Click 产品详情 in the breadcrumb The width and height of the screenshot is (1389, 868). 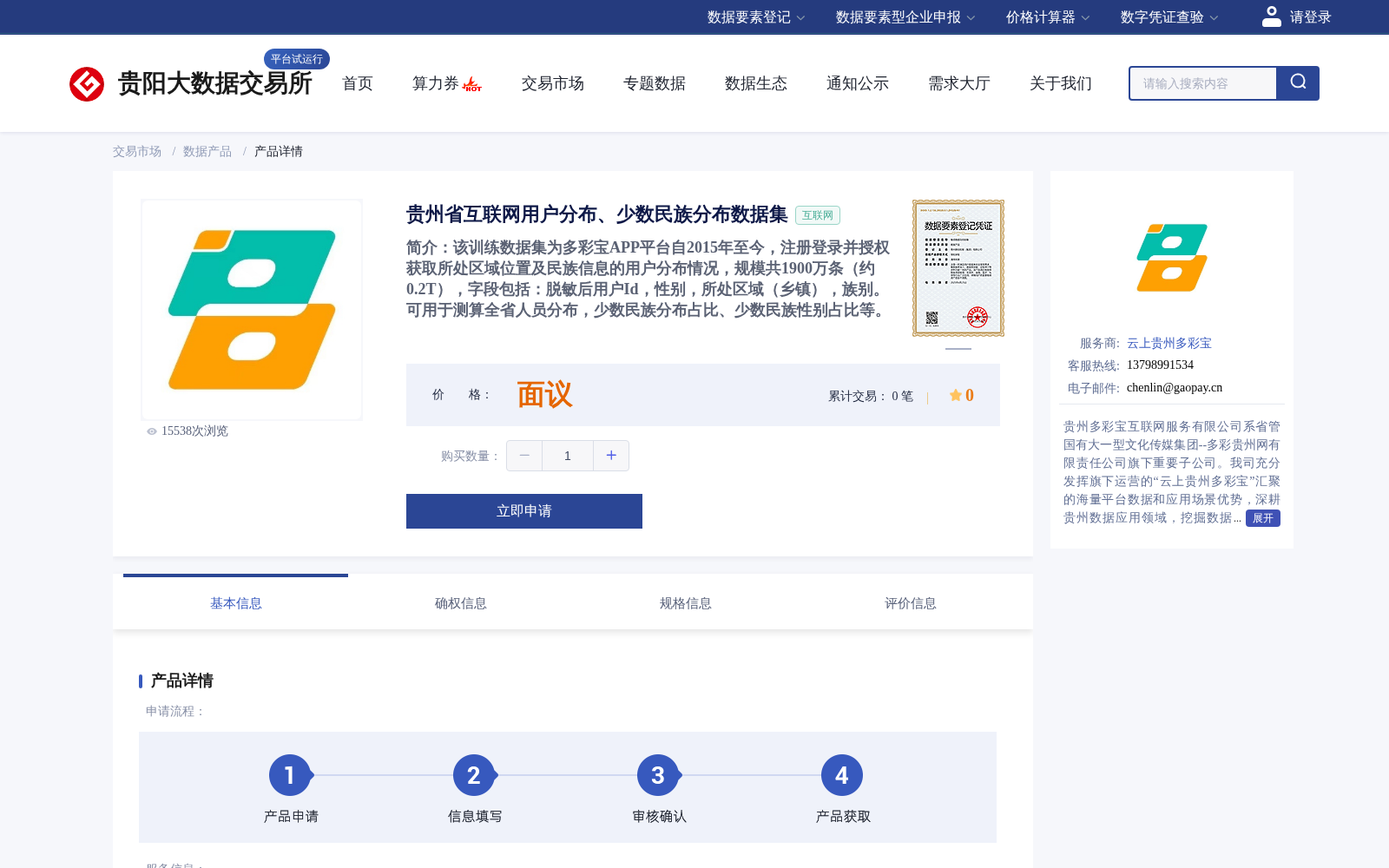[279, 151]
